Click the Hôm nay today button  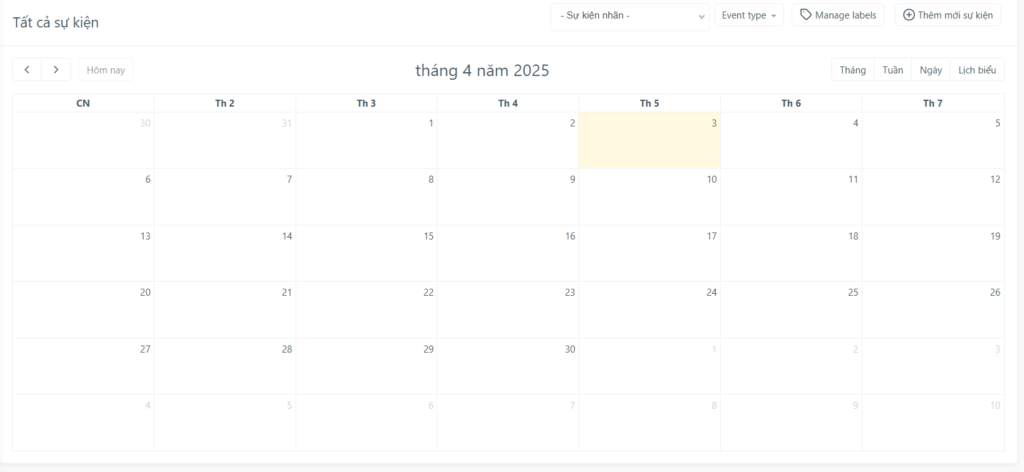[x=106, y=70]
